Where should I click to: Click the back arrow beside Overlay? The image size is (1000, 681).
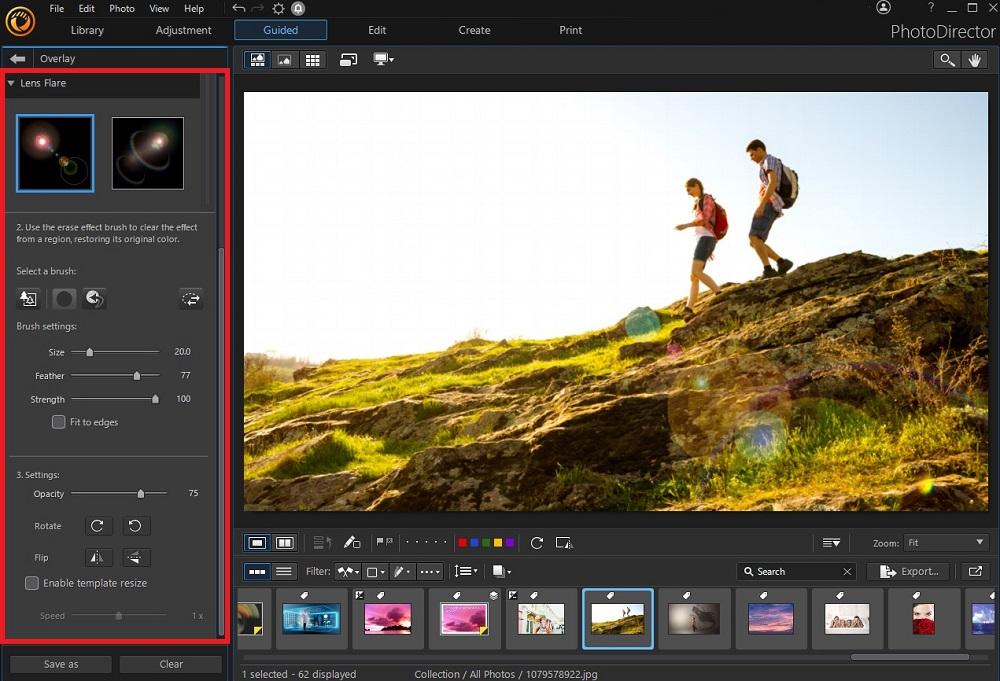pos(16,58)
